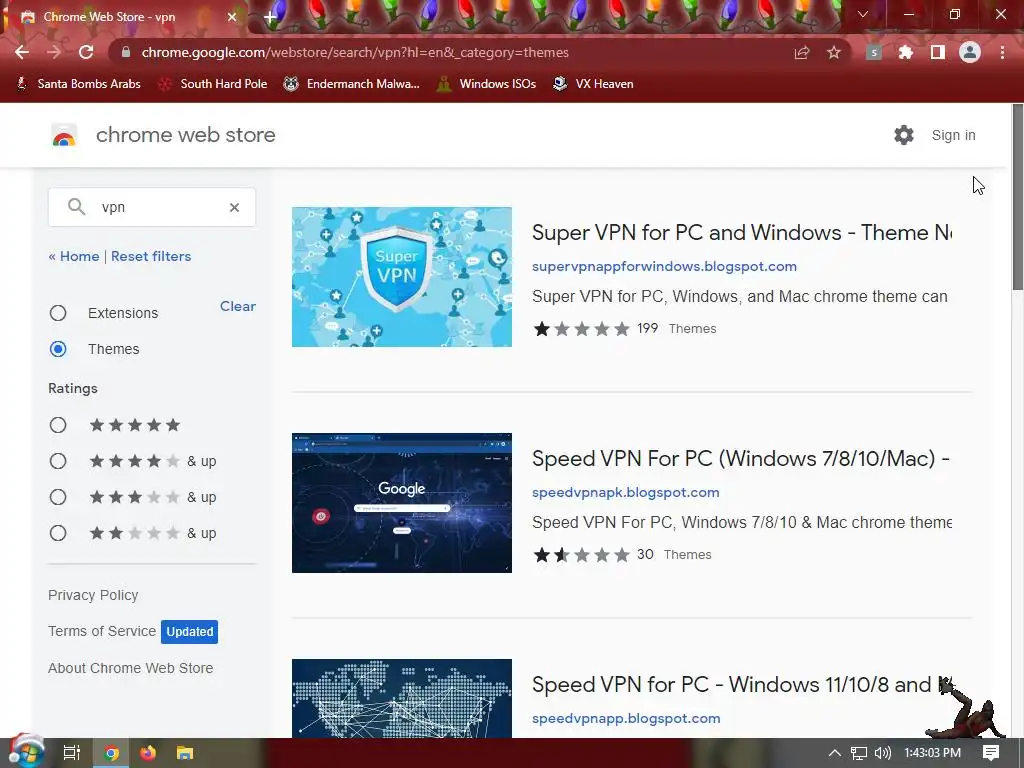This screenshot has width=1024, height=768.
Task: Open the South Hard Pole bookmark
Action: 213,84
